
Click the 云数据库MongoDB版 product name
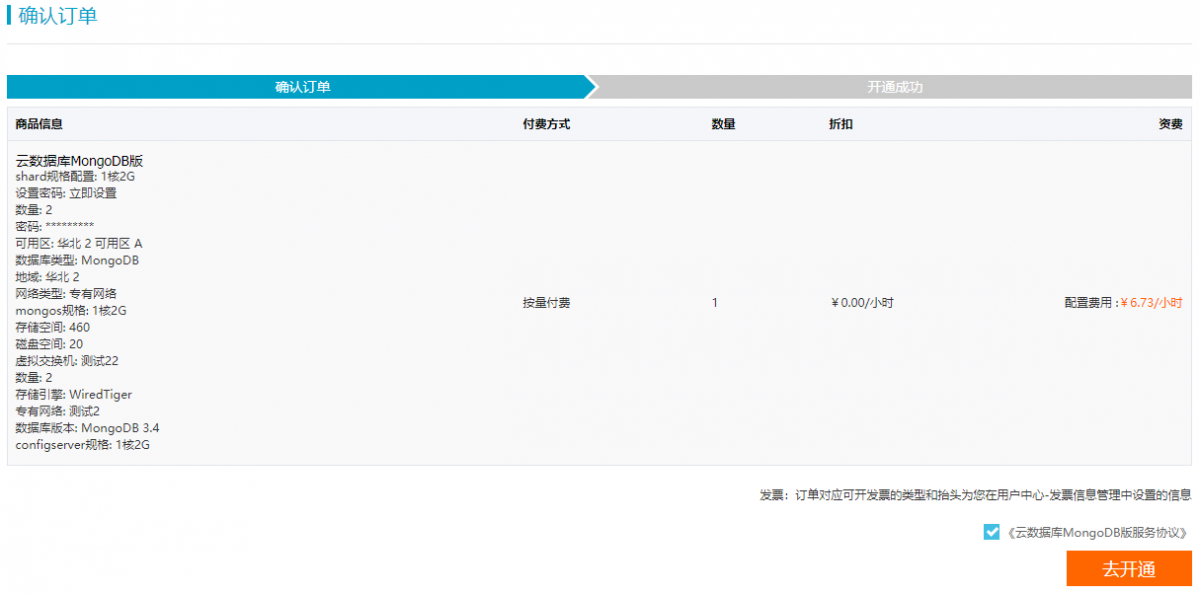click(80, 160)
